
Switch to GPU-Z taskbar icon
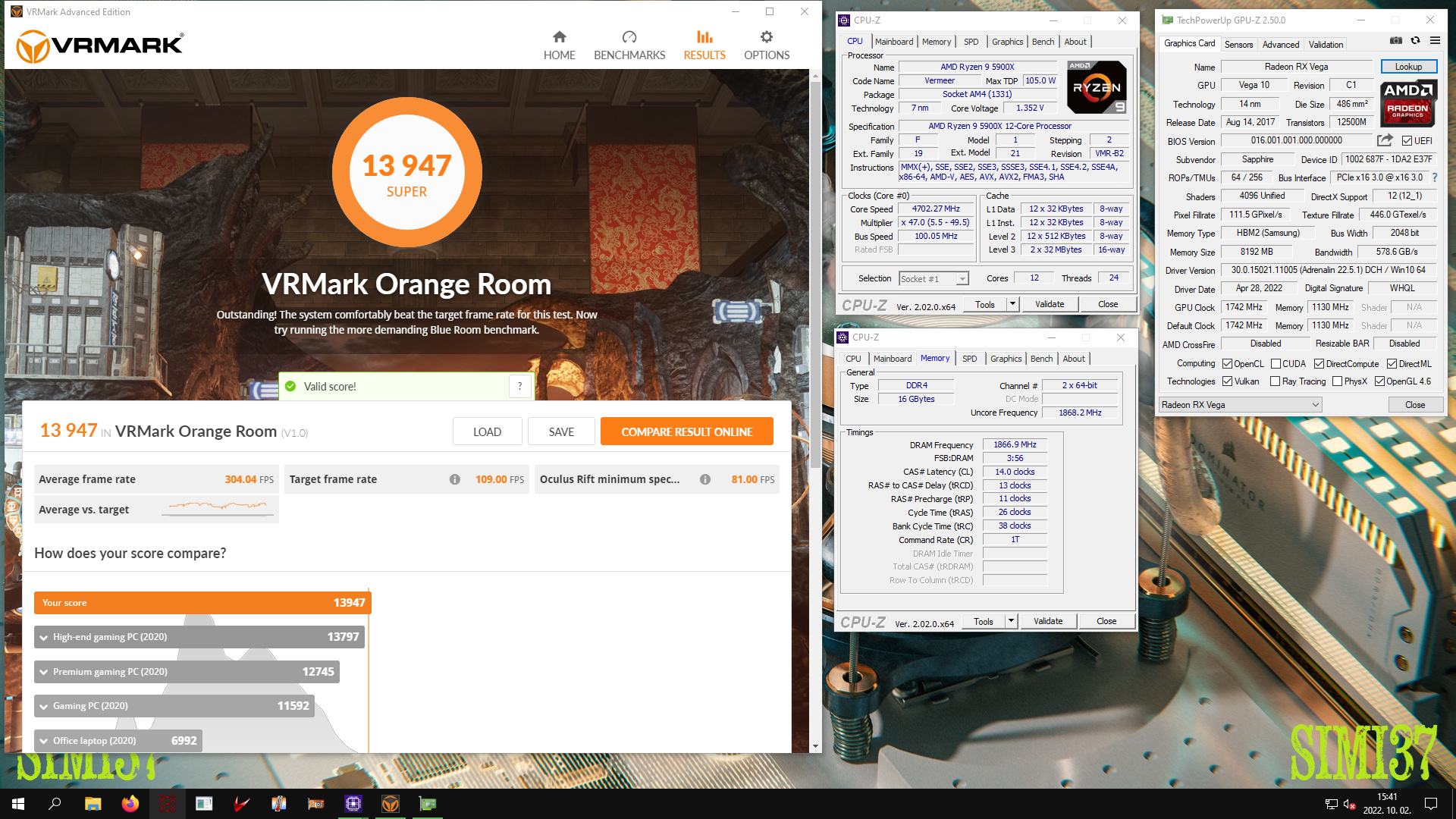(428, 804)
